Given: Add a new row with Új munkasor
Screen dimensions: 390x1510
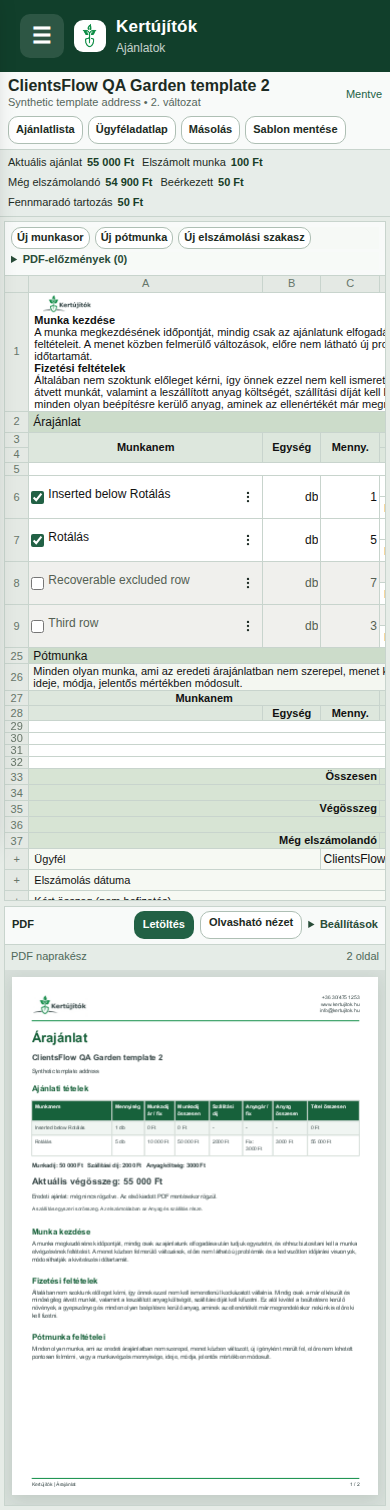Looking at the screenshot, I should 50,238.
